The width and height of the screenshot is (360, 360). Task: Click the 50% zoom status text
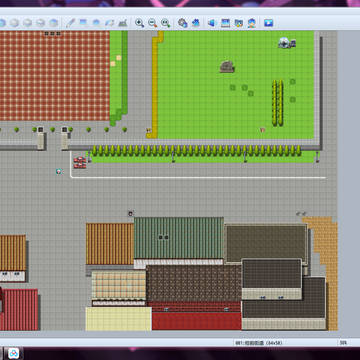pos(343,342)
